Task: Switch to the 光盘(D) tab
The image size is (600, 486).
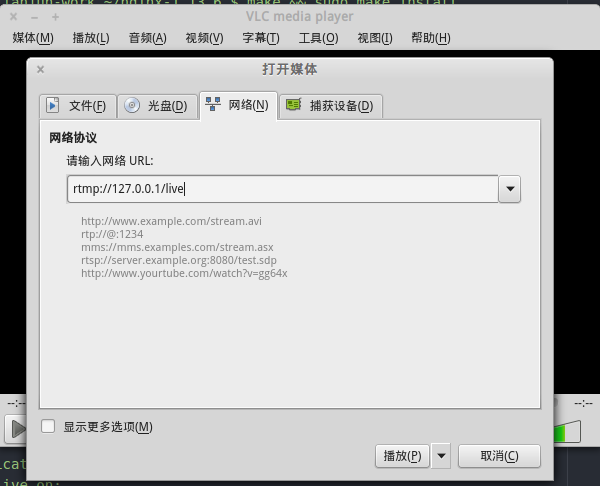Action: 157,106
